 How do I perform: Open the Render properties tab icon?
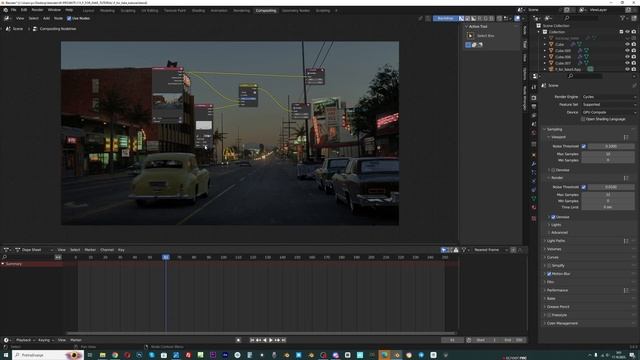[x=533, y=98]
